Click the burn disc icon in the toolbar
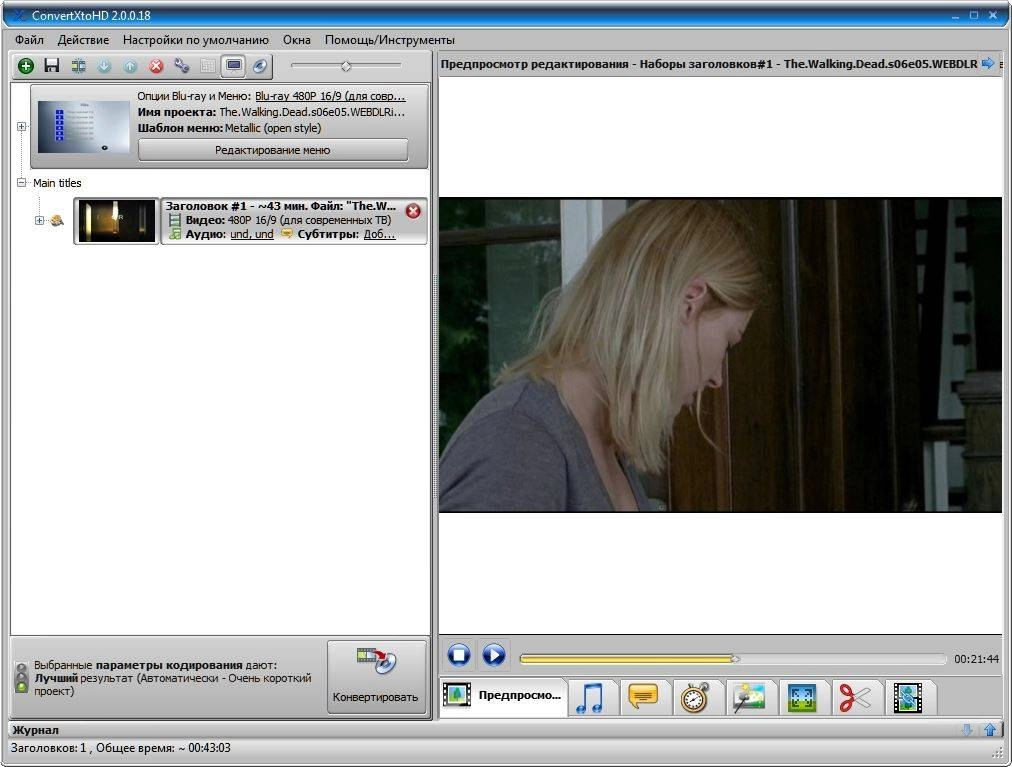The image size is (1012, 767). (259, 65)
